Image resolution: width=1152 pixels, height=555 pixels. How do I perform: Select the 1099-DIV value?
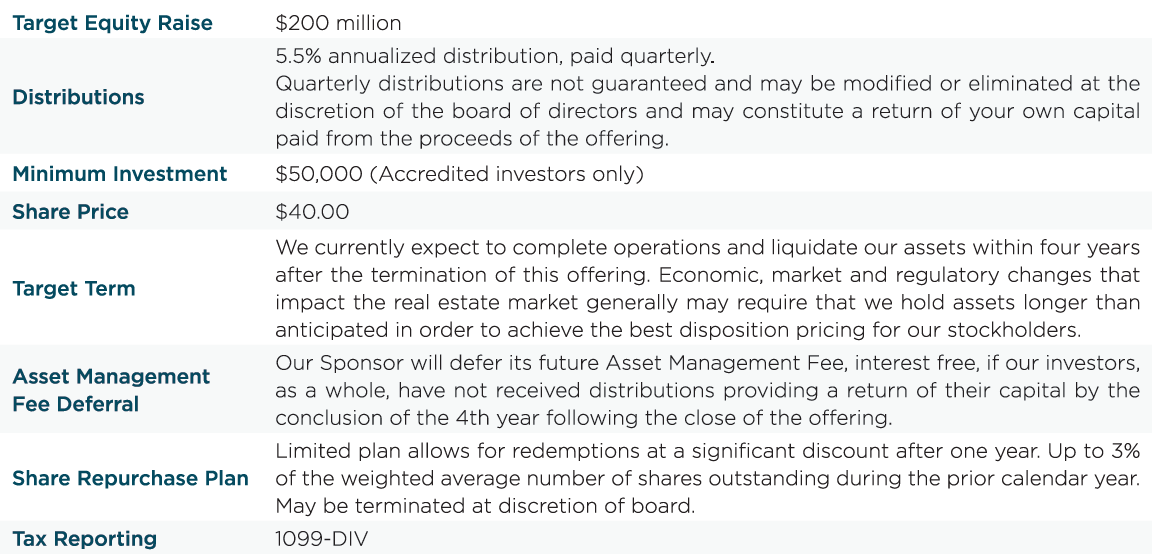point(322,539)
